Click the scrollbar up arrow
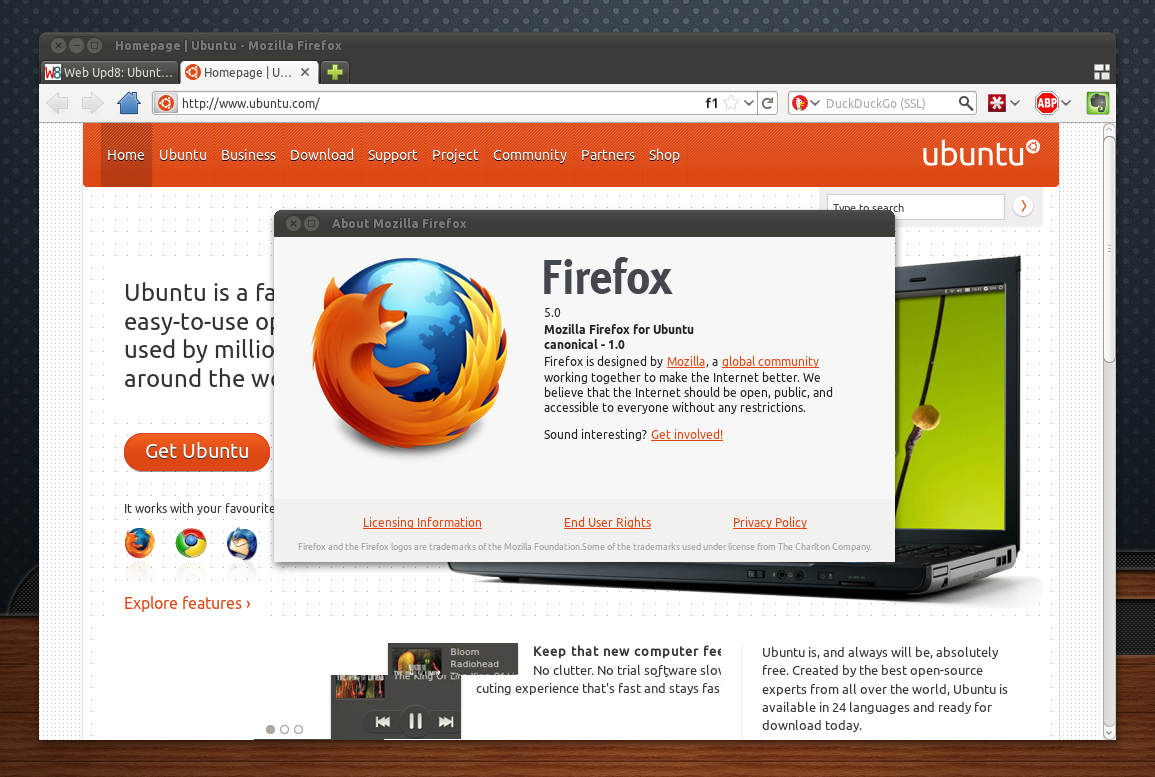Screen dimensions: 1155x777 tap(1109, 130)
